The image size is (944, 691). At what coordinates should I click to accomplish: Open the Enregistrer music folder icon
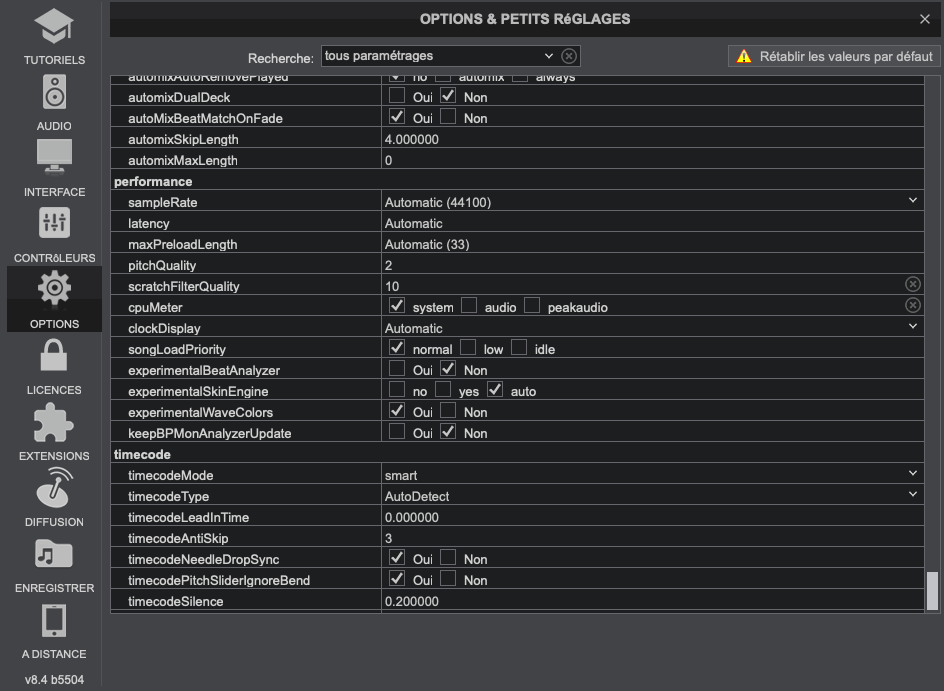(54, 555)
